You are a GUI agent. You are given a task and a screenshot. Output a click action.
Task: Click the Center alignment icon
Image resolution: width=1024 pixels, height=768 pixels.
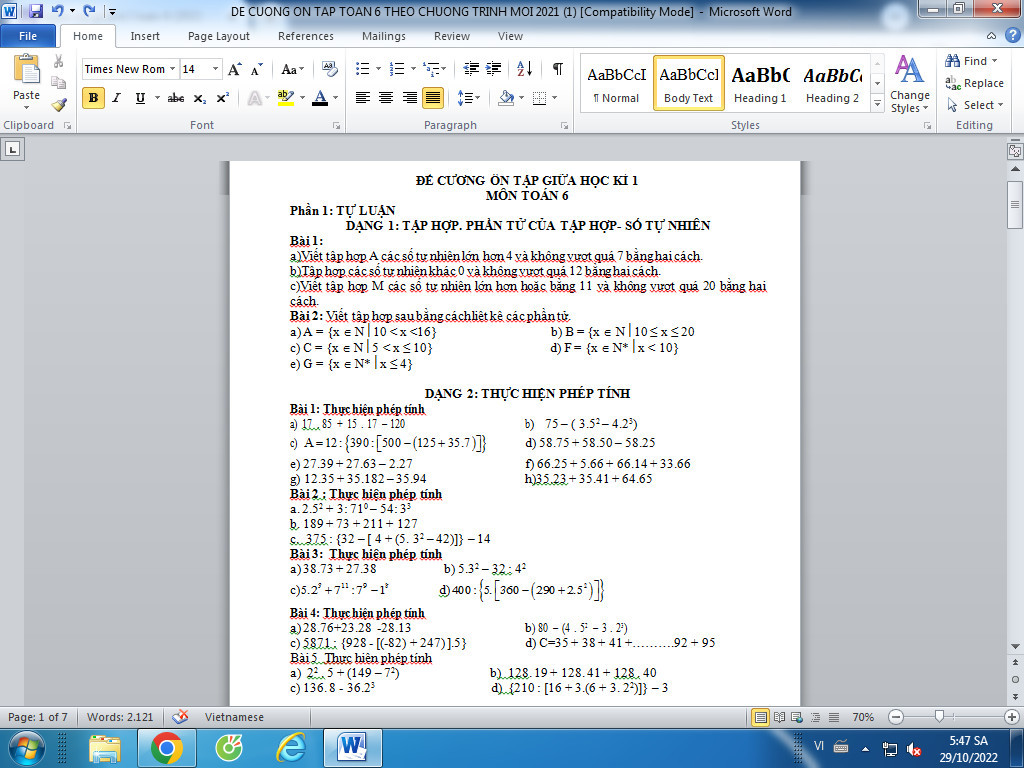coord(386,98)
